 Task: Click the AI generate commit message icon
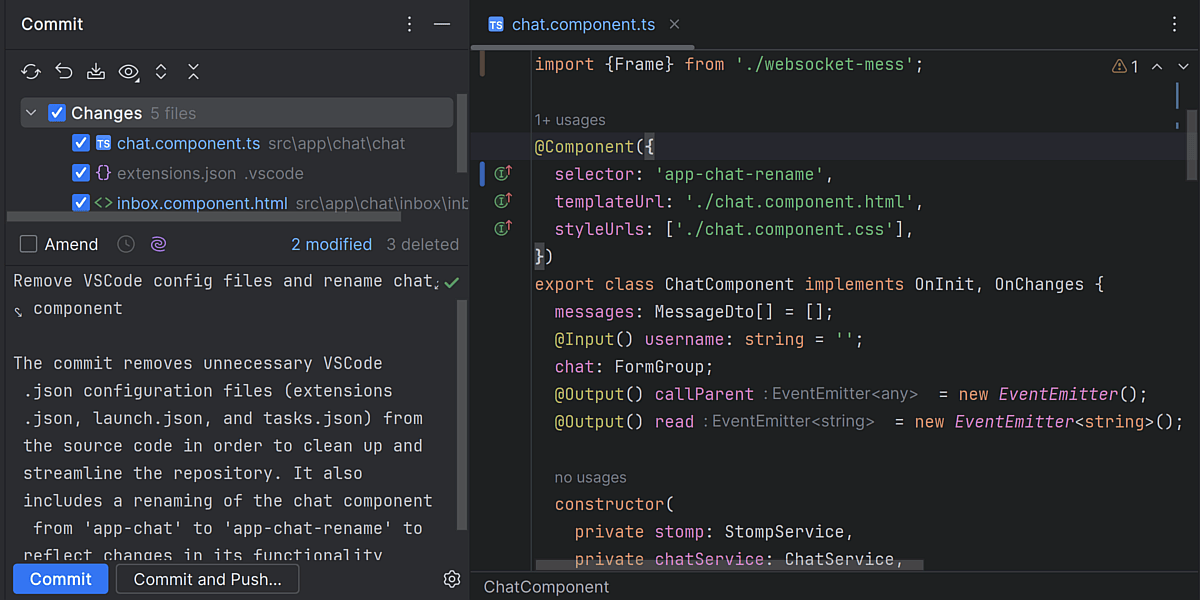coord(158,244)
